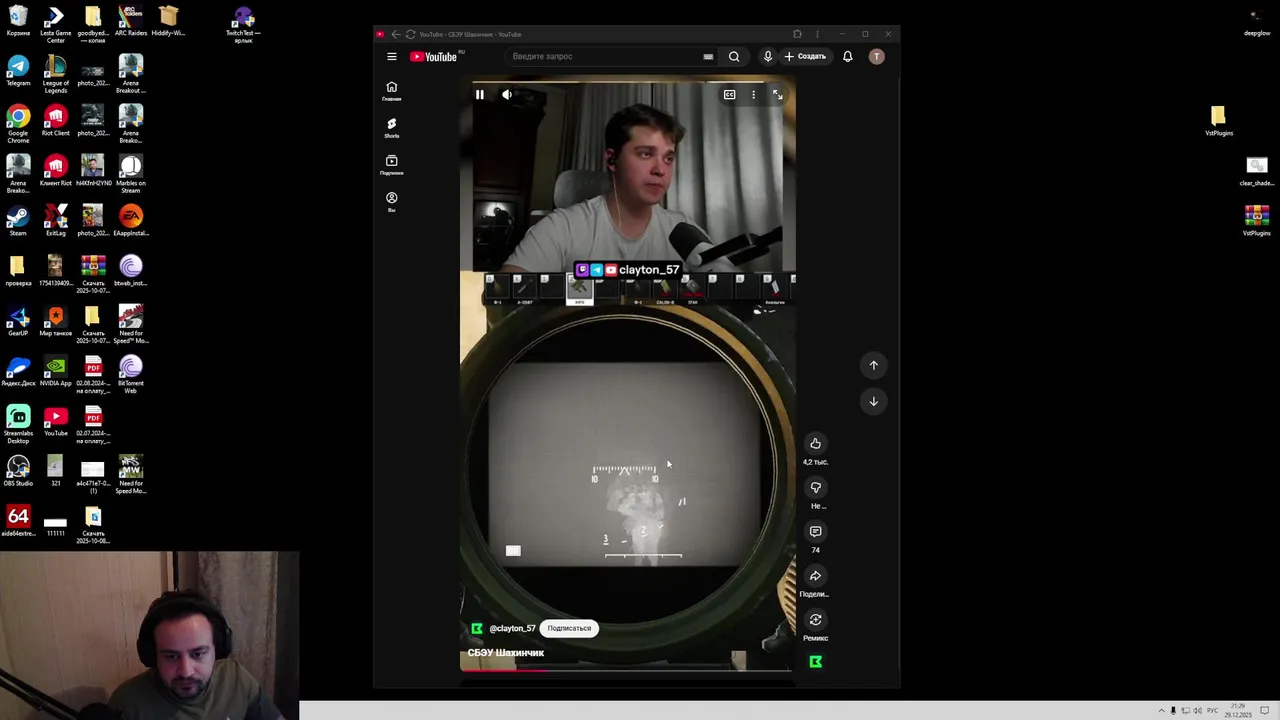This screenshot has height=720, width=1280.
Task: Open the Ремикс remix option
Action: pos(816,620)
